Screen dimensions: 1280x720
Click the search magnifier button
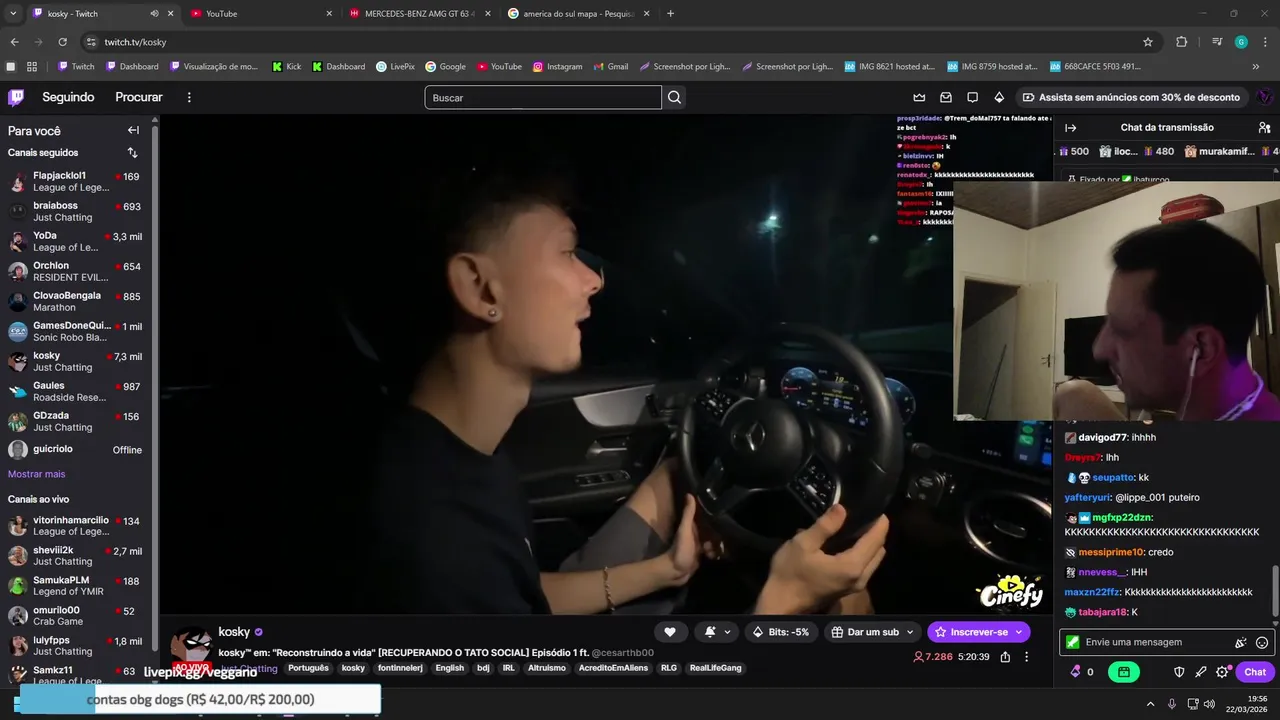tap(674, 97)
